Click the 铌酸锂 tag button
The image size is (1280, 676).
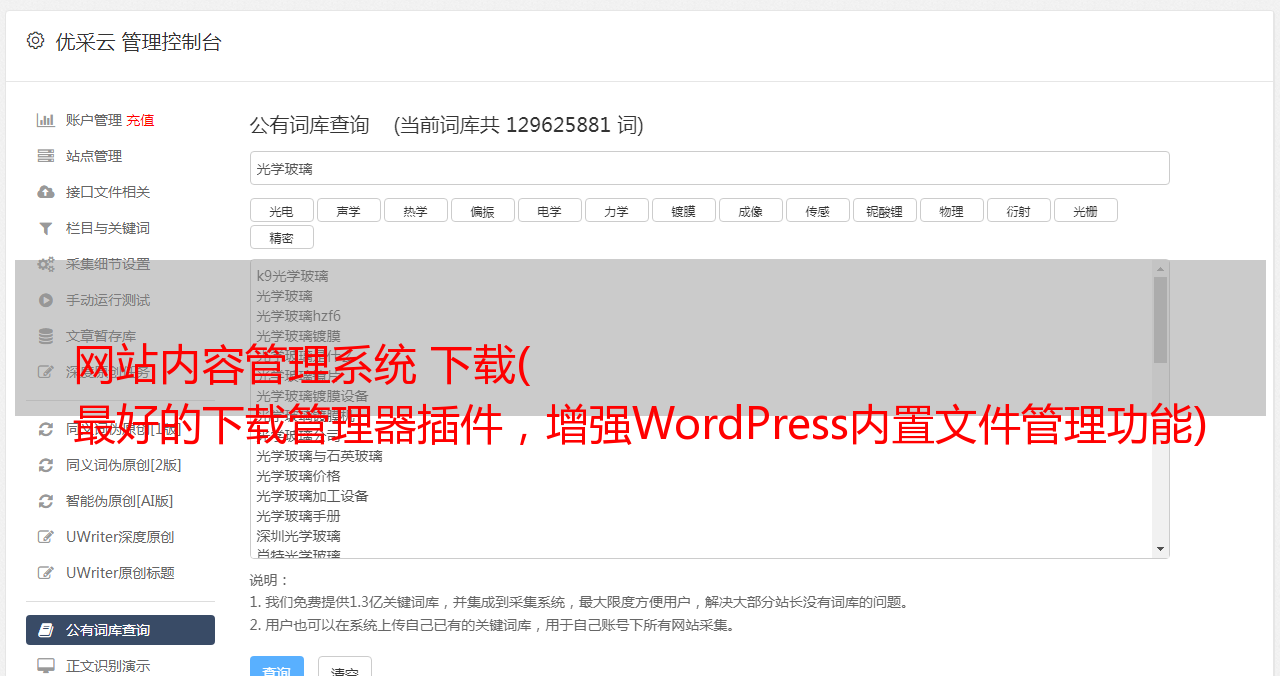[x=885, y=210]
